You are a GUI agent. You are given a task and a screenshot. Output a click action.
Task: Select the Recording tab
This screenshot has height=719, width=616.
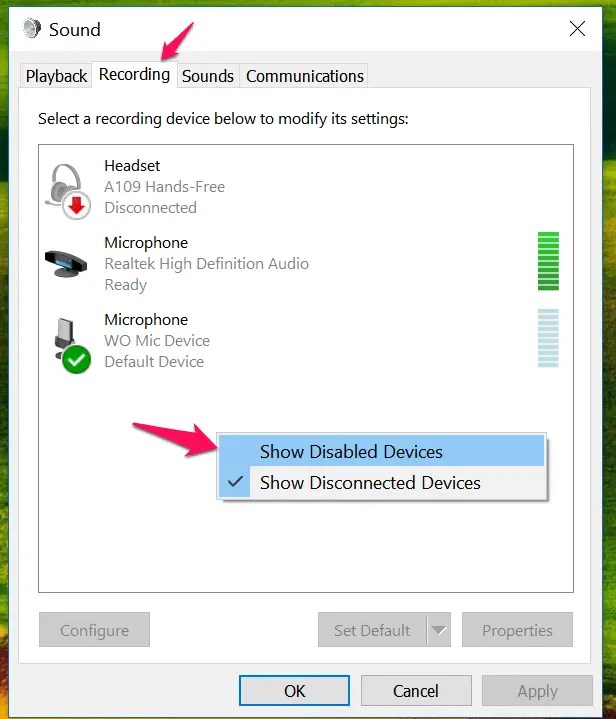click(x=134, y=74)
